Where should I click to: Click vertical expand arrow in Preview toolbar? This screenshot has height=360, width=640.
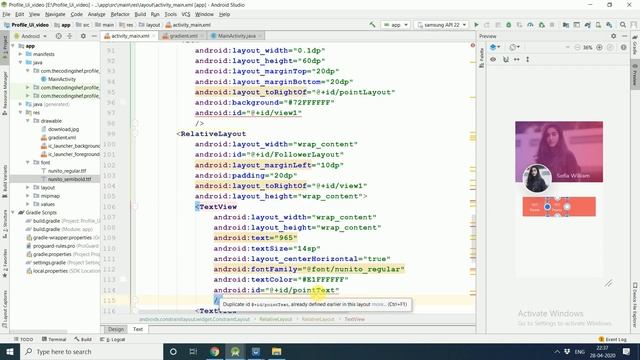pyautogui.click(x=527, y=60)
